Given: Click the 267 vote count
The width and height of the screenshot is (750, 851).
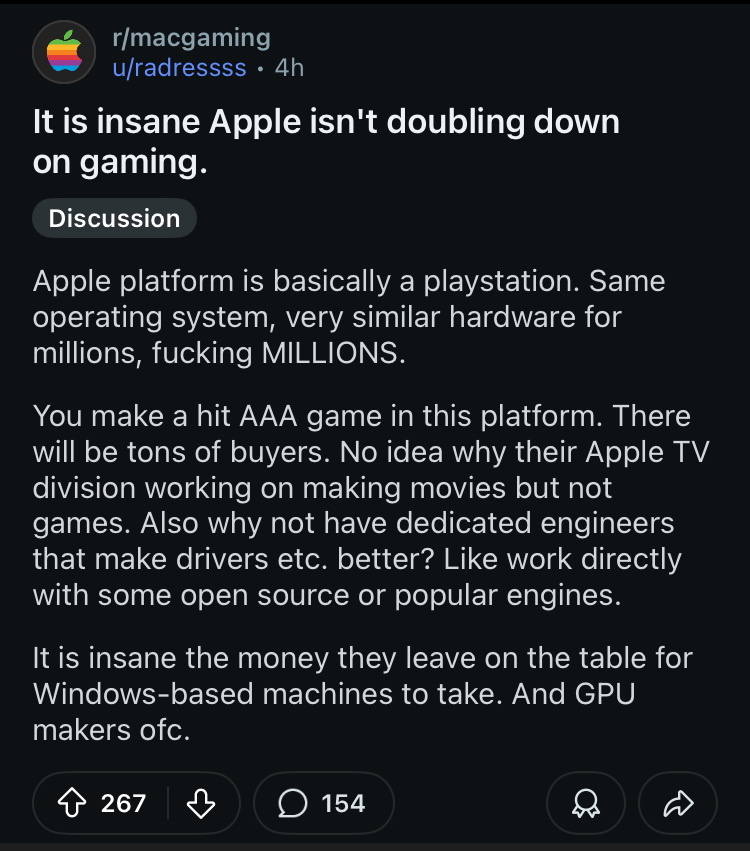Looking at the screenshot, I should (123, 803).
